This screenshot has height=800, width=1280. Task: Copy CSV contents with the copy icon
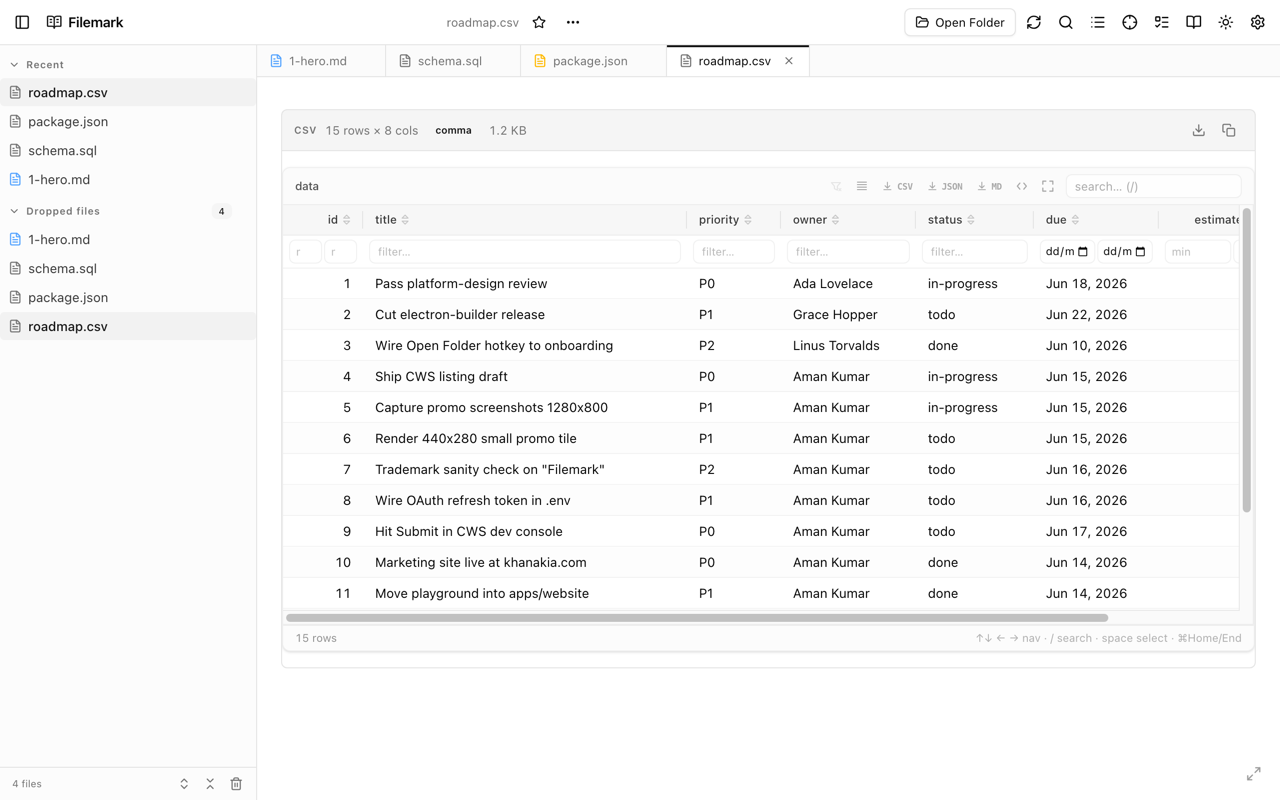1229,130
